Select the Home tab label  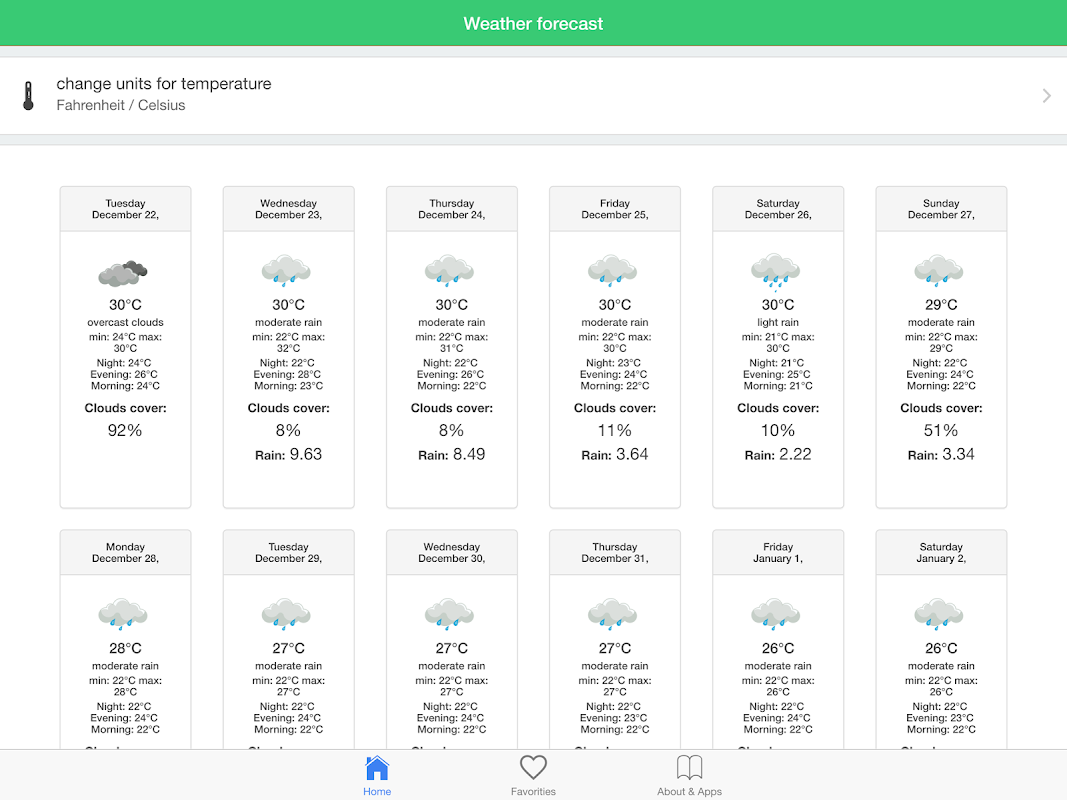pos(377,791)
